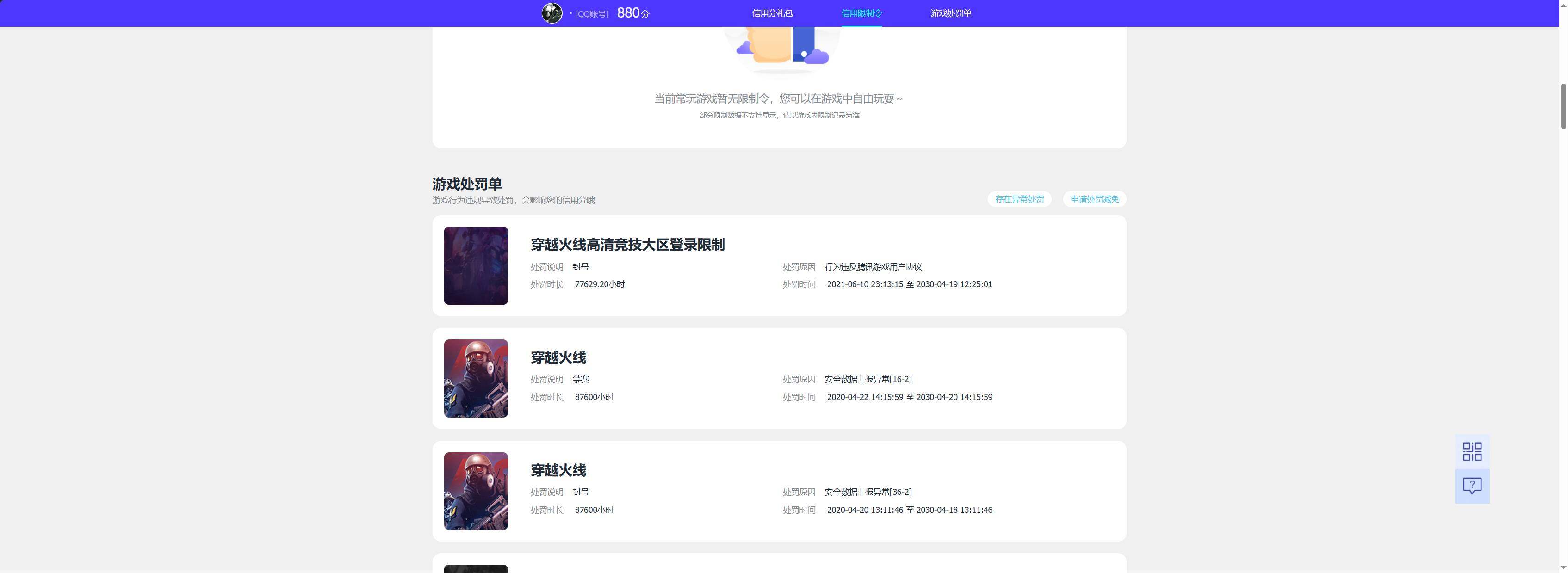Screen dimensions: 1568x573
Task: Open the 穿越火线高清竞技大区 game thumbnail
Action: coord(476,266)
